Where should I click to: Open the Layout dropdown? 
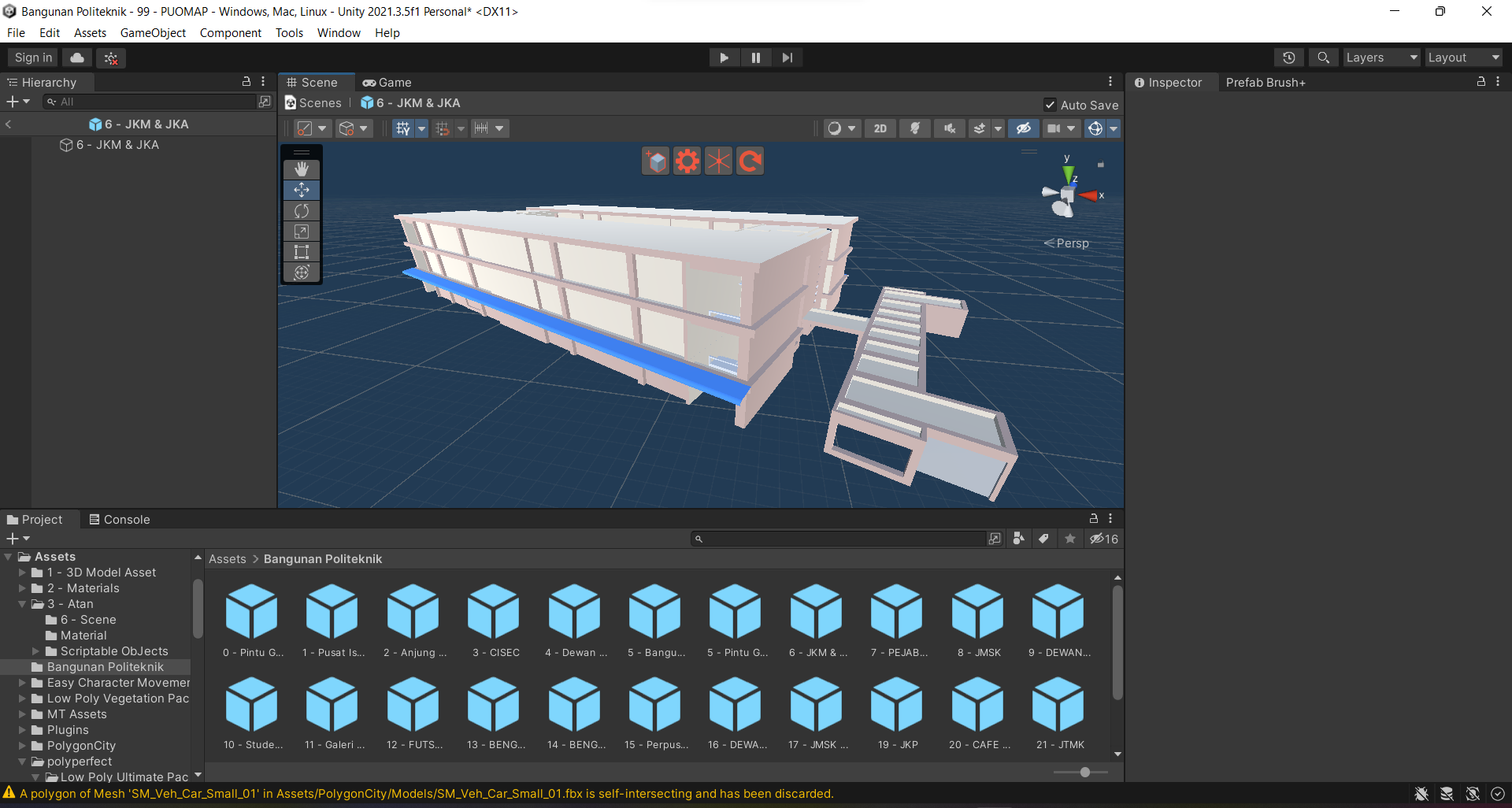(x=1463, y=57)
